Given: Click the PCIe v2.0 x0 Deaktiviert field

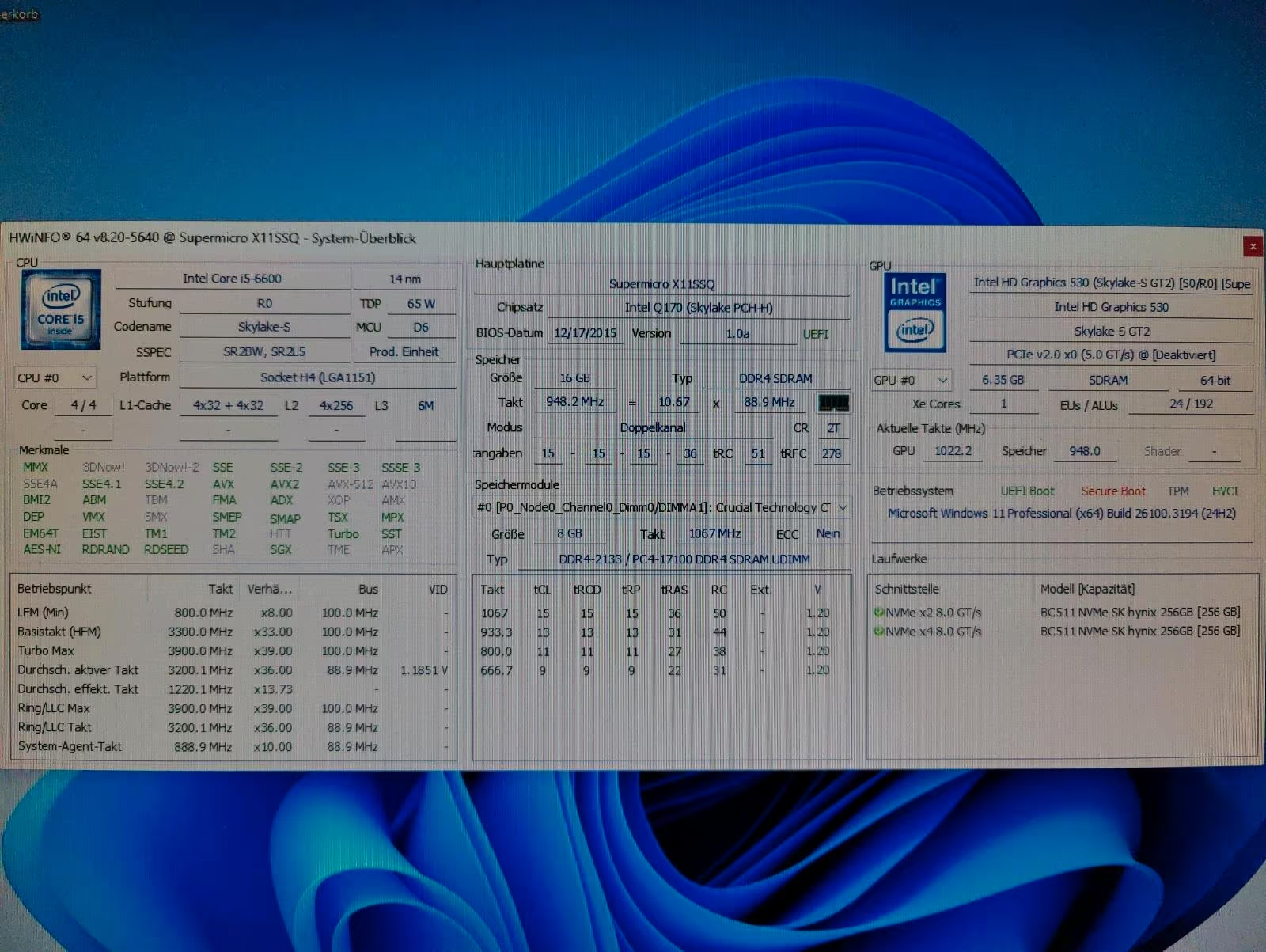Looking at the screenshot, I should (1112, 355).
